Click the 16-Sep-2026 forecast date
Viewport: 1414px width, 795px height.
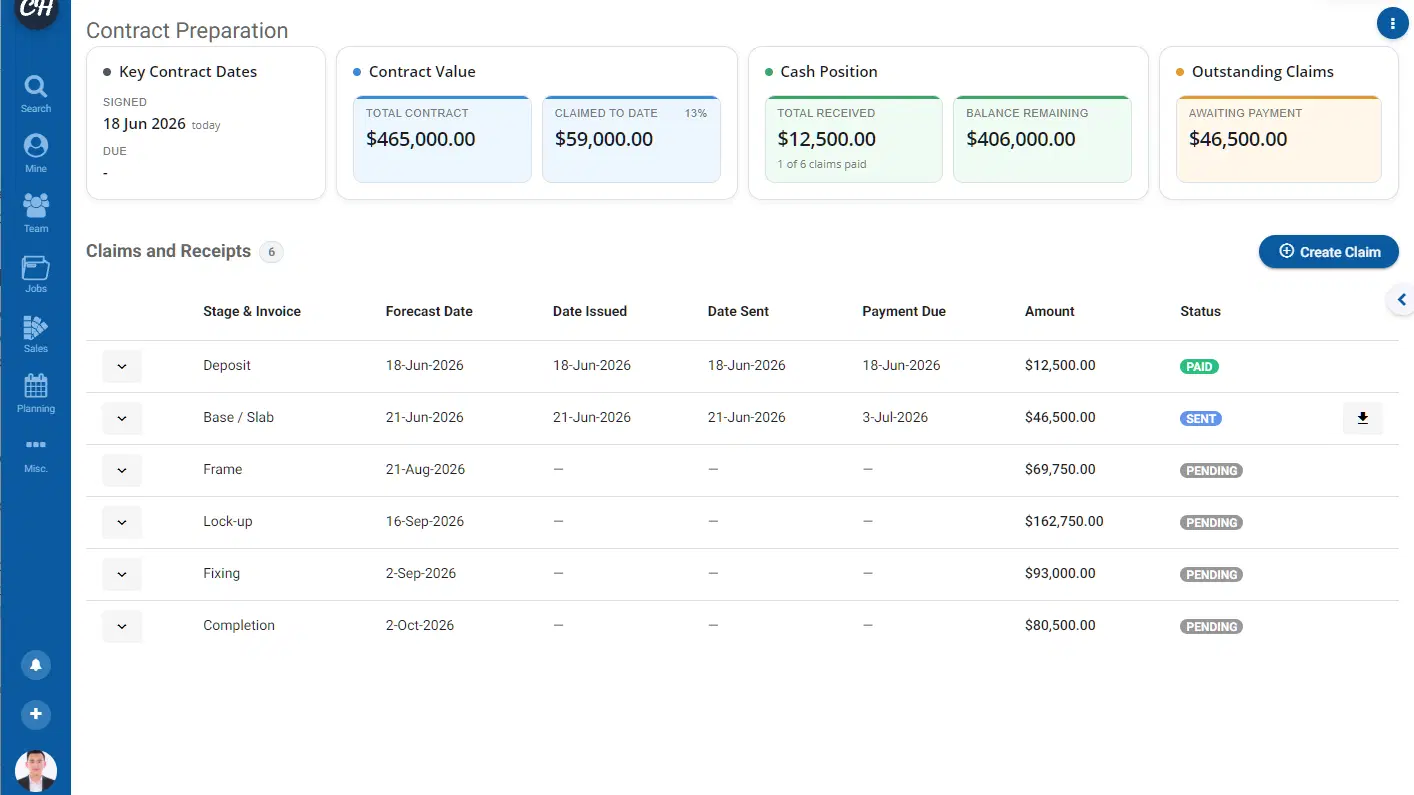coord(425,521)
